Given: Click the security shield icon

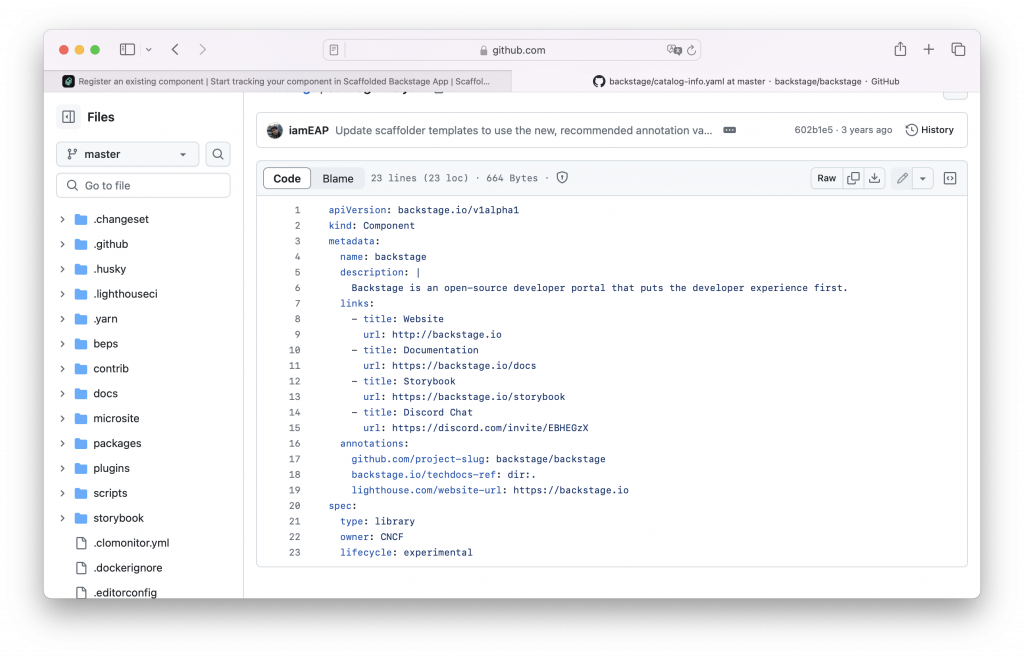Looking at the screenshot, I should [562, 178].
